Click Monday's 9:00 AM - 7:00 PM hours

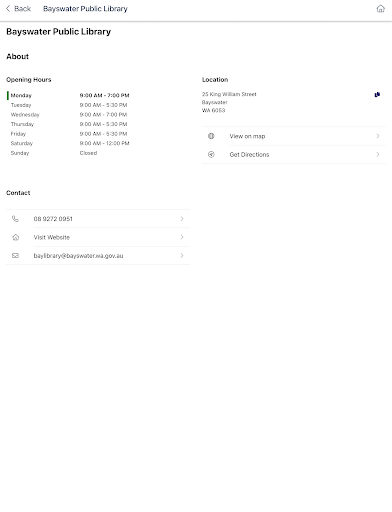tap(104, 95)
